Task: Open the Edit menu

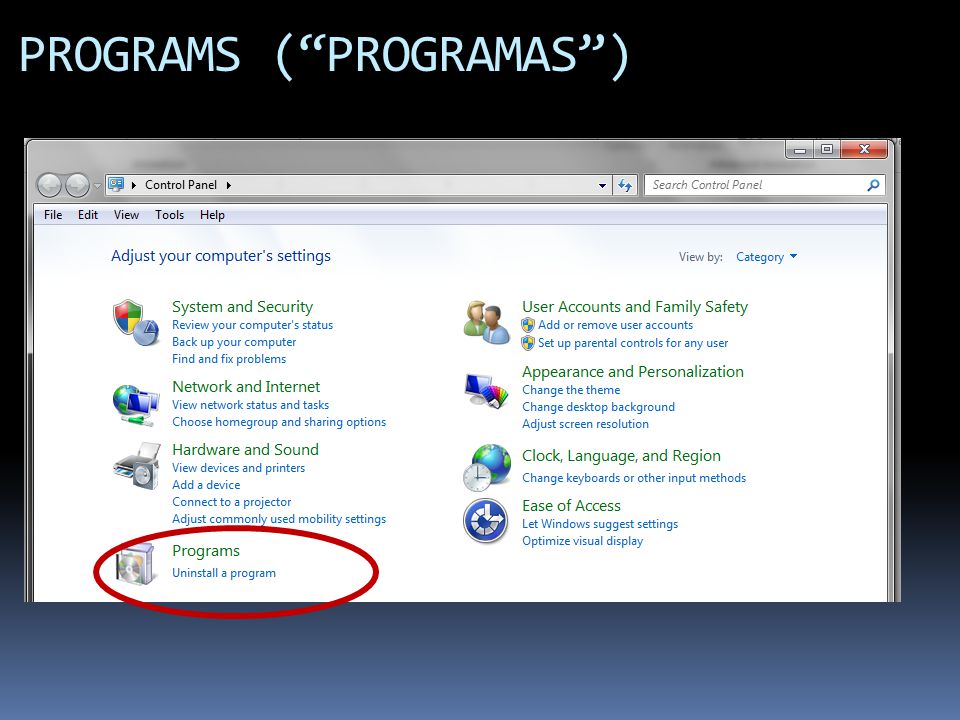Action: coord(88,215)
